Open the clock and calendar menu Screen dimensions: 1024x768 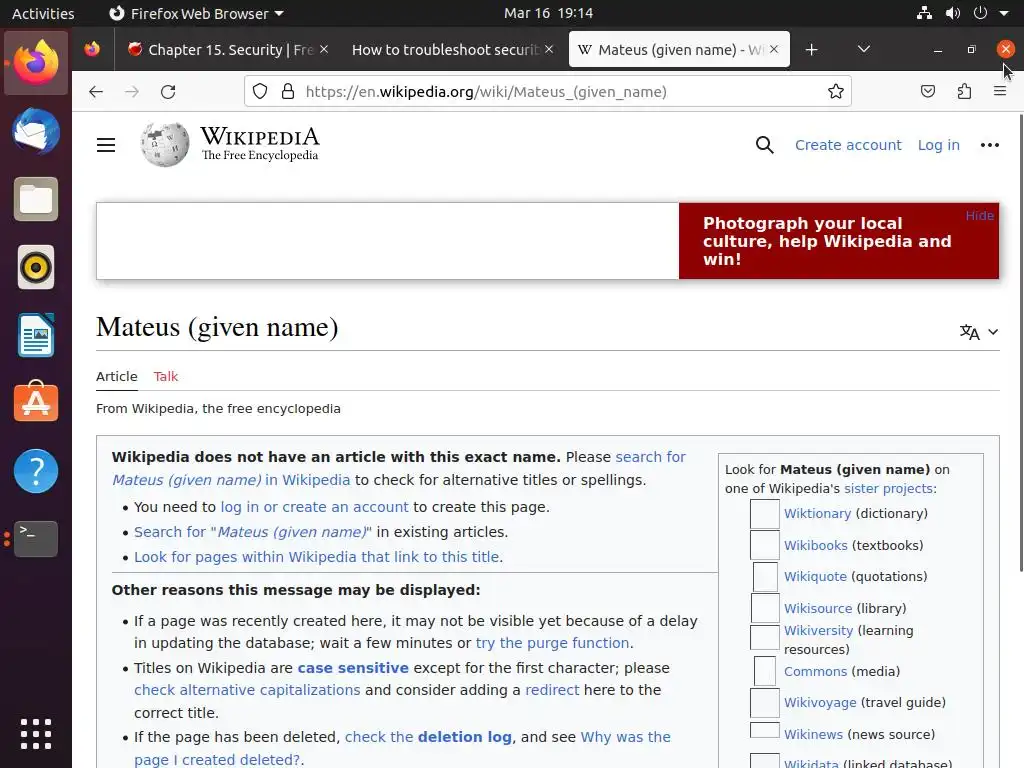pyautogui.click(x=549, y=13)
